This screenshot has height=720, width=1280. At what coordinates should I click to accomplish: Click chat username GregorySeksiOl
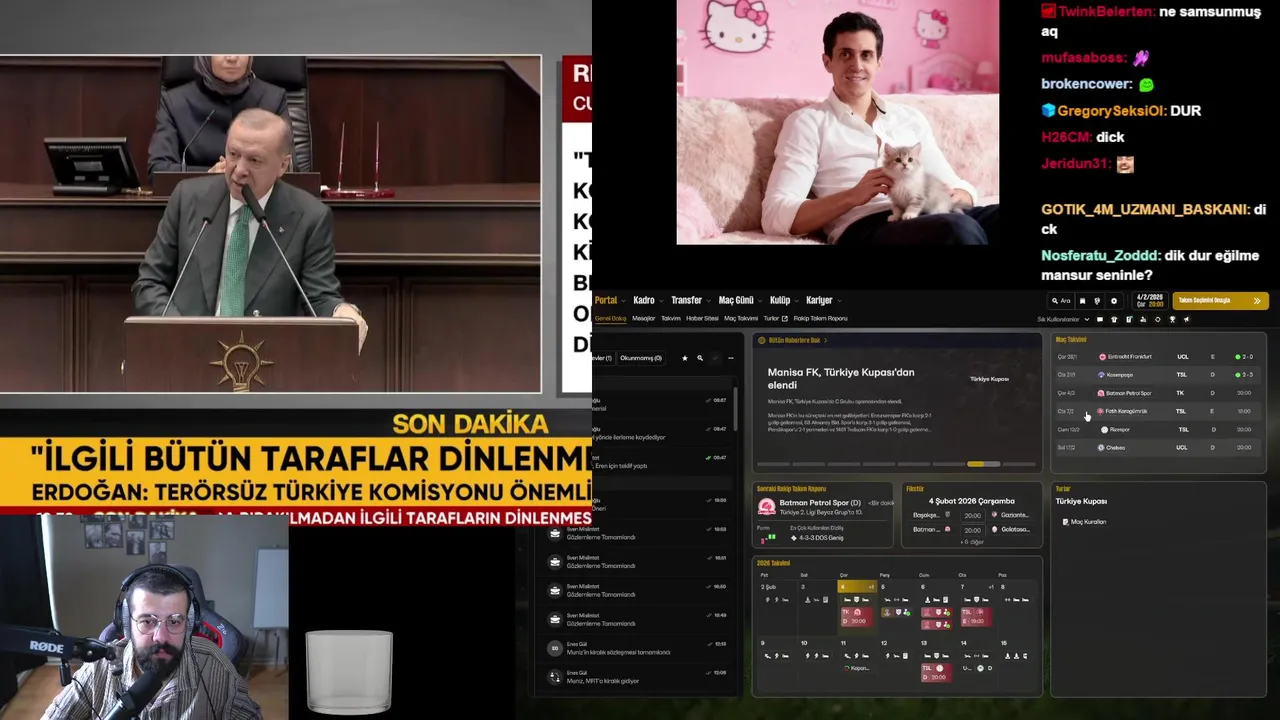tap(1112, 111)
